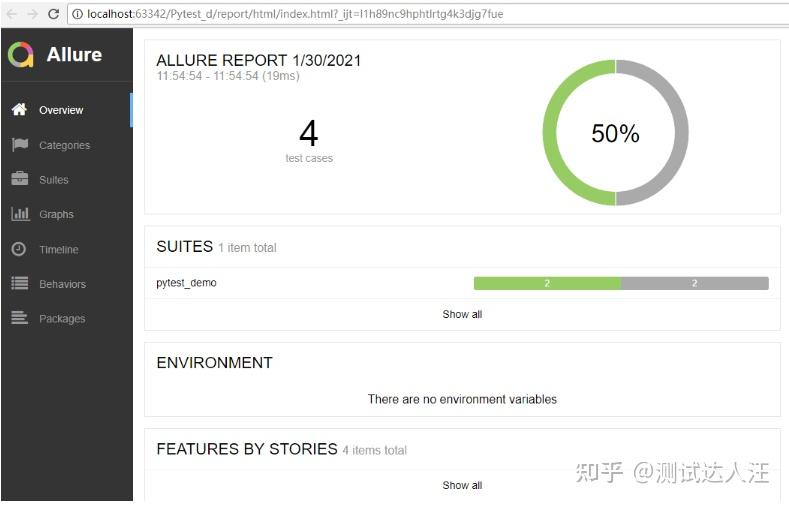Select the Categories menu label
Image resolution: width=789 pixels, height=505 pixels.
[x=64, y=145]
